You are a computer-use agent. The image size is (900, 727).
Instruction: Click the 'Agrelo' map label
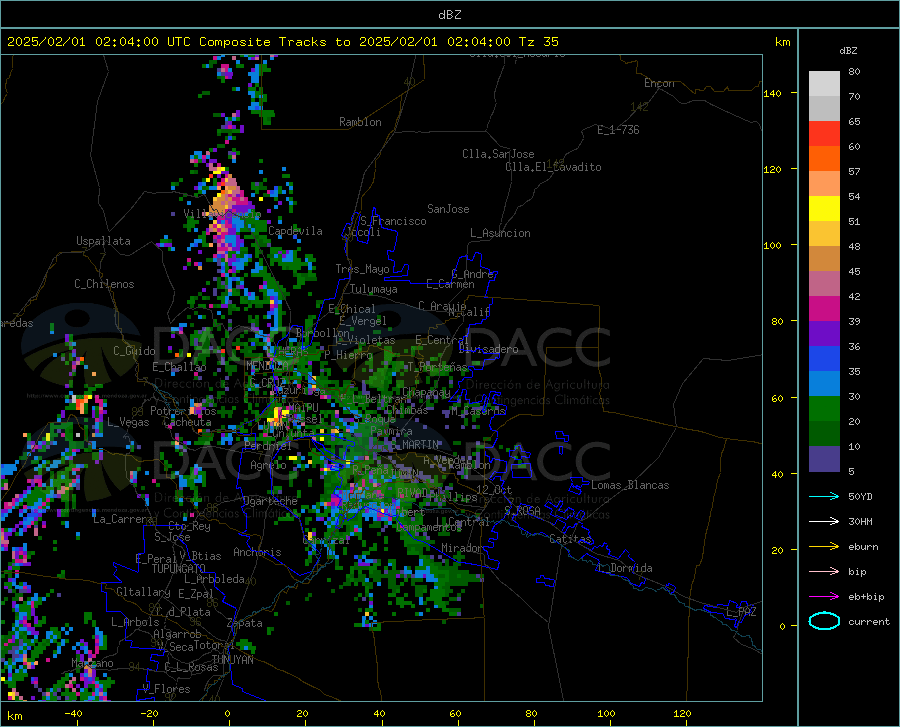[268, 465]
